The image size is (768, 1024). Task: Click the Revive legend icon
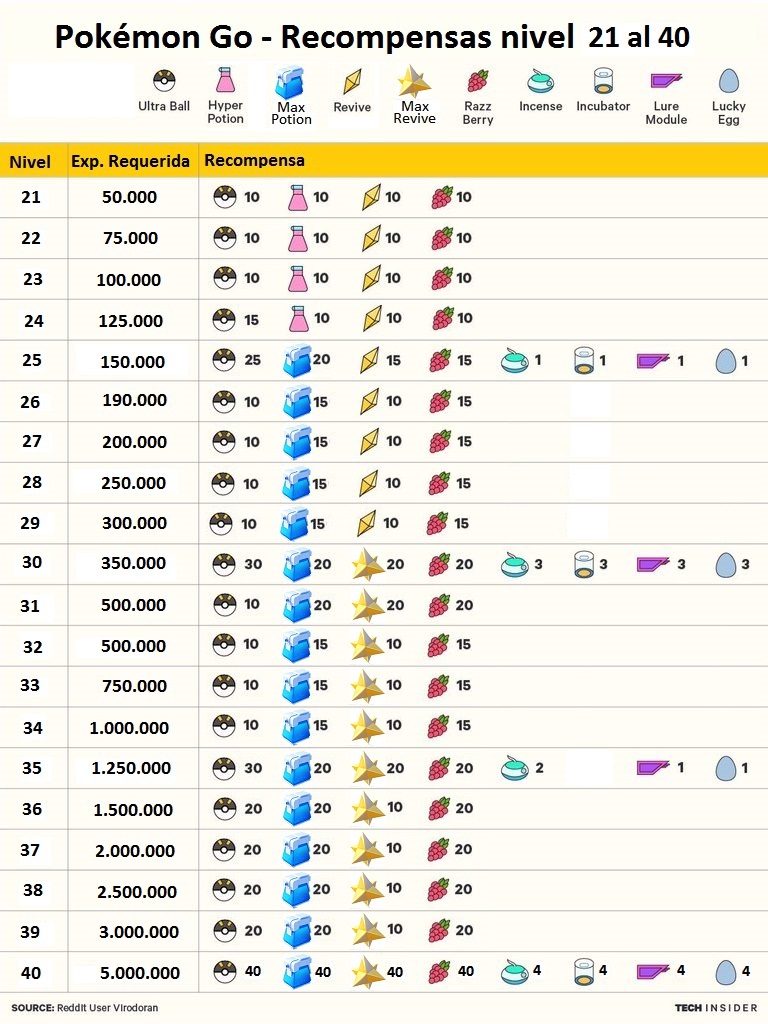pyautogui.click(x=352, y=82)
